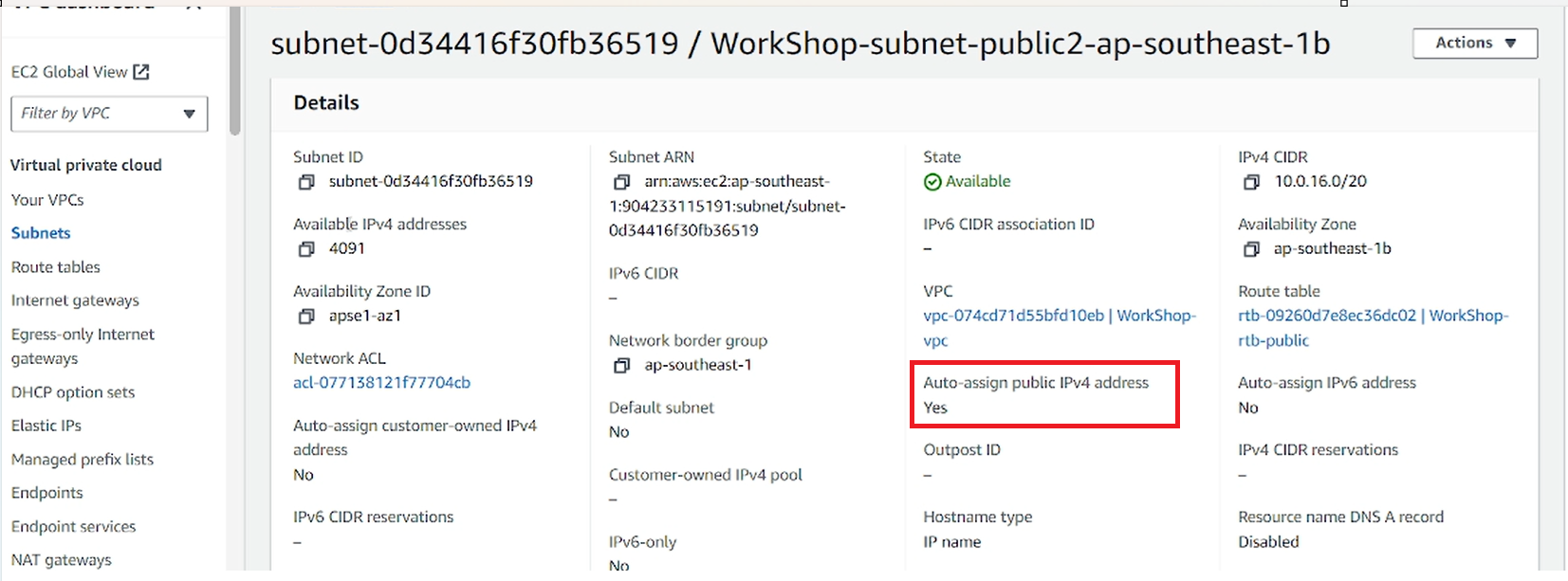Click the Outpost ID label
The width and height of the screenshot is (1568, 581).
(962, 450)
